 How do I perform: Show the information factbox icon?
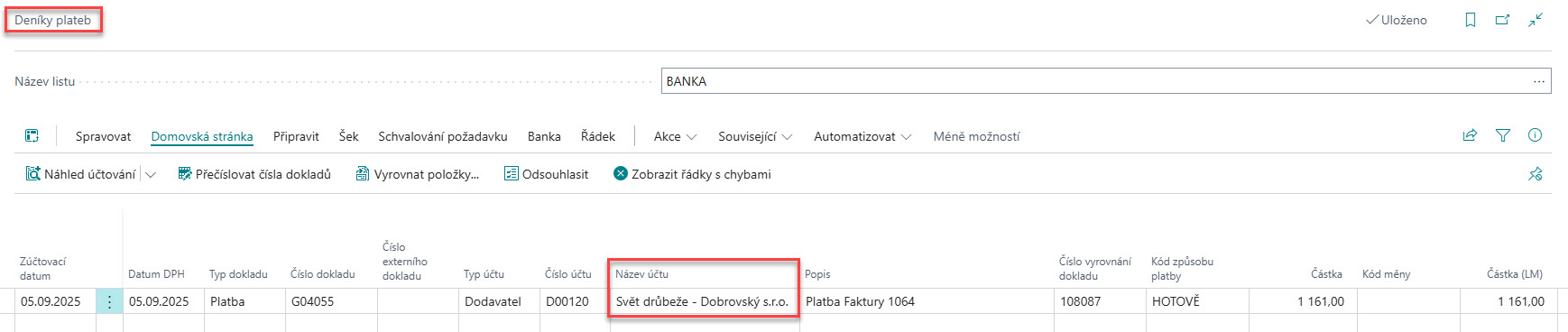pos(1535,135)
